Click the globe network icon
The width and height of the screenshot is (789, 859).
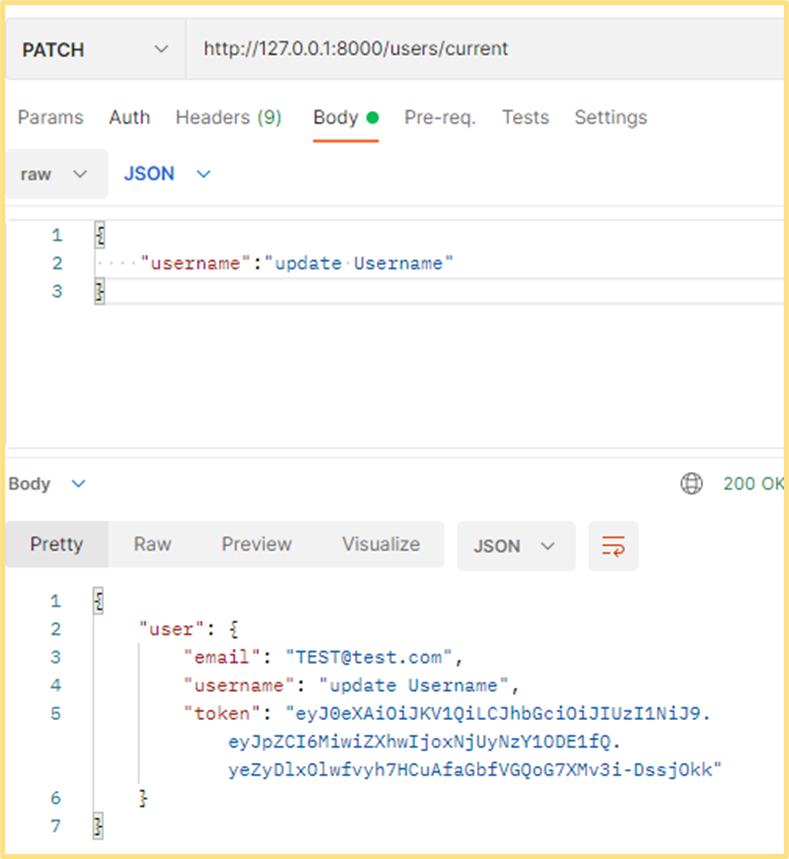coord(691,484)
